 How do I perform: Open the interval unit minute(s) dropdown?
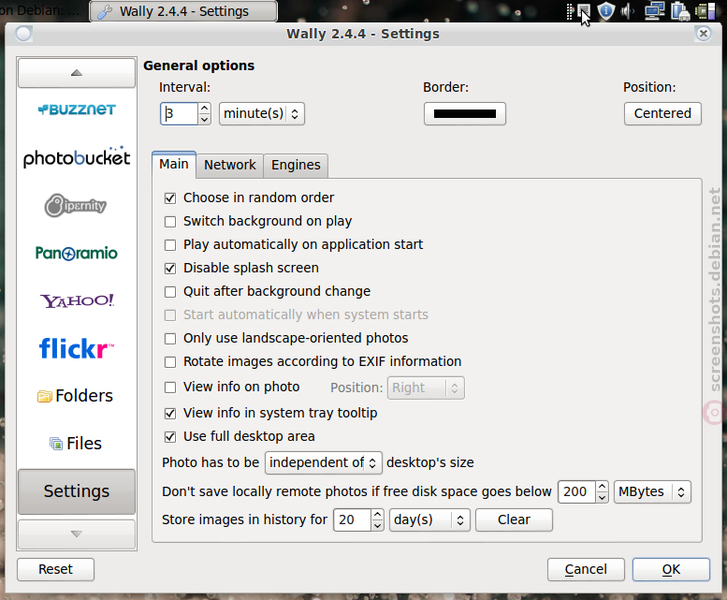pyautogui.click(x=261, y=114)
